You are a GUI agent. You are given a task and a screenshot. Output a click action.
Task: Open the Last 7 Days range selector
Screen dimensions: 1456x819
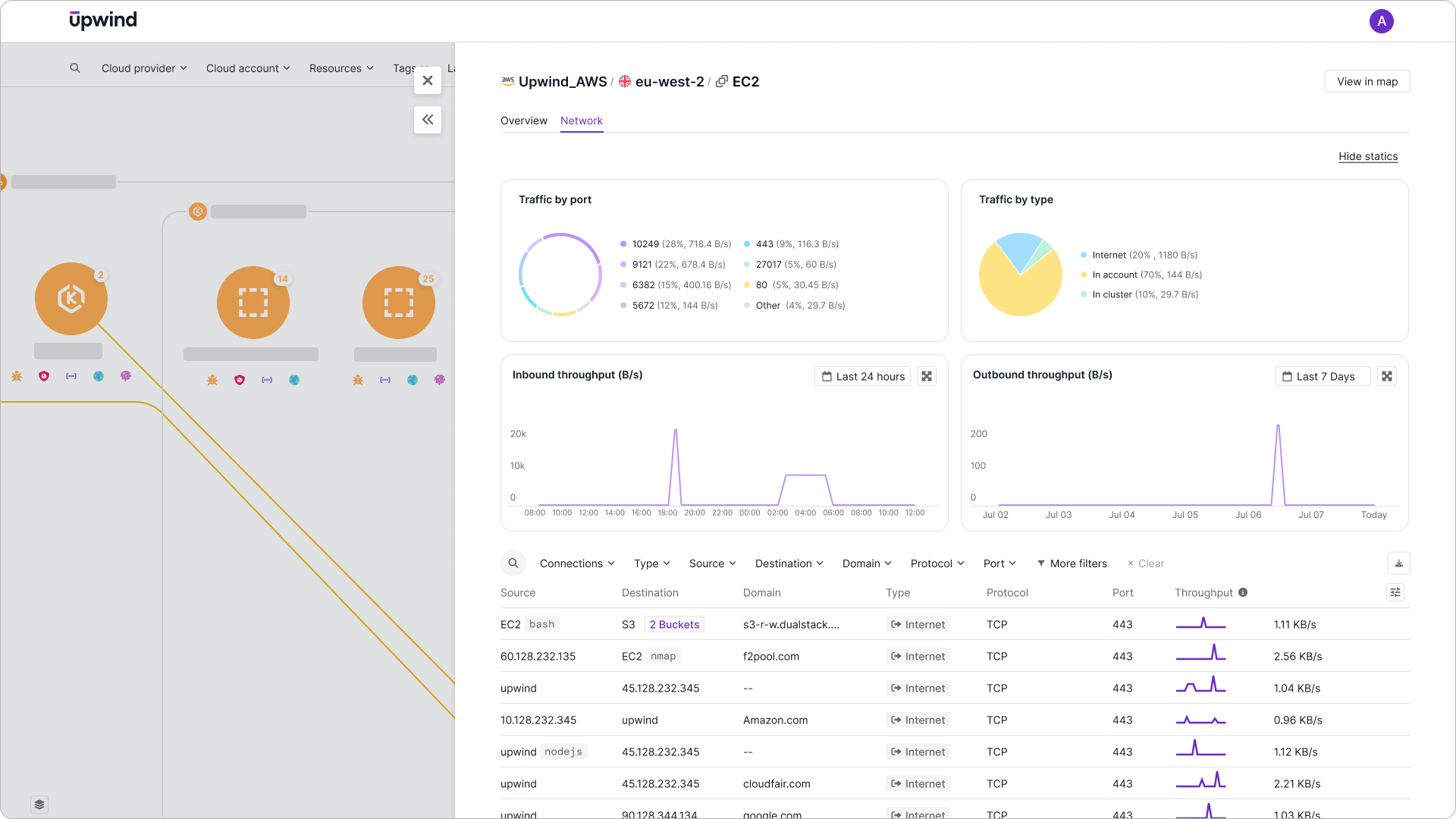(x=1323, y=376)
